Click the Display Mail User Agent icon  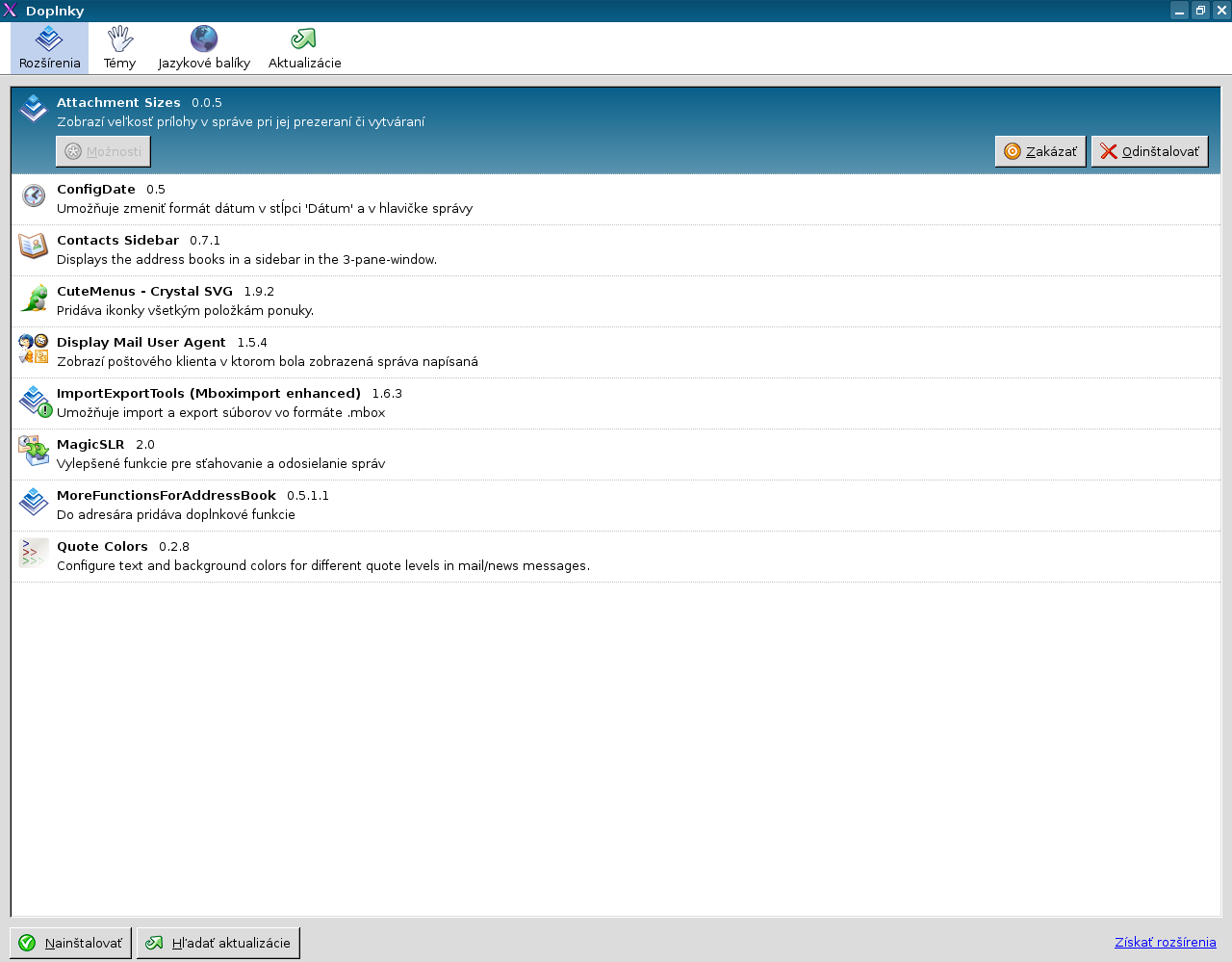pos(34,349)
